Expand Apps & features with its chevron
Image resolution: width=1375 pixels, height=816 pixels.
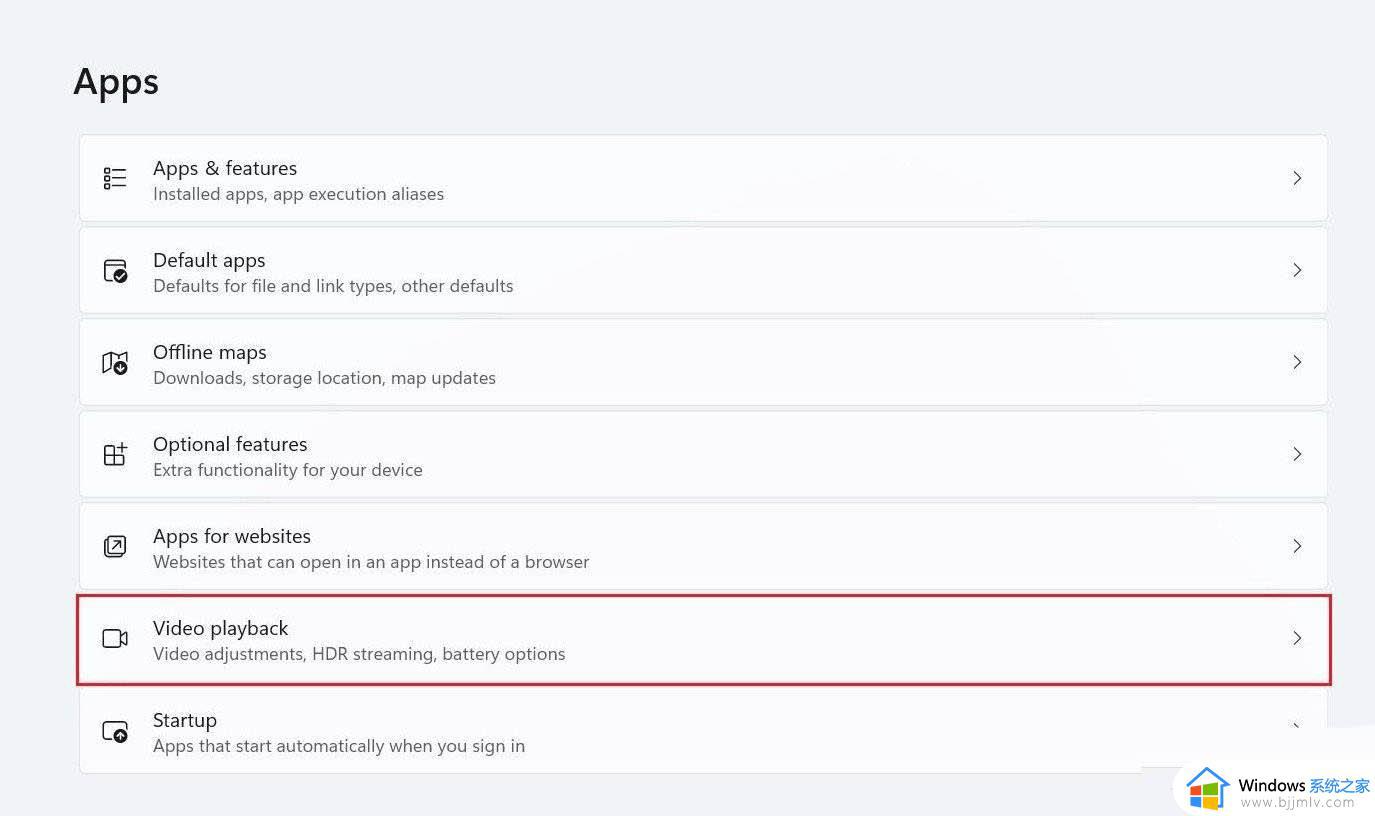pos(1297,178)
